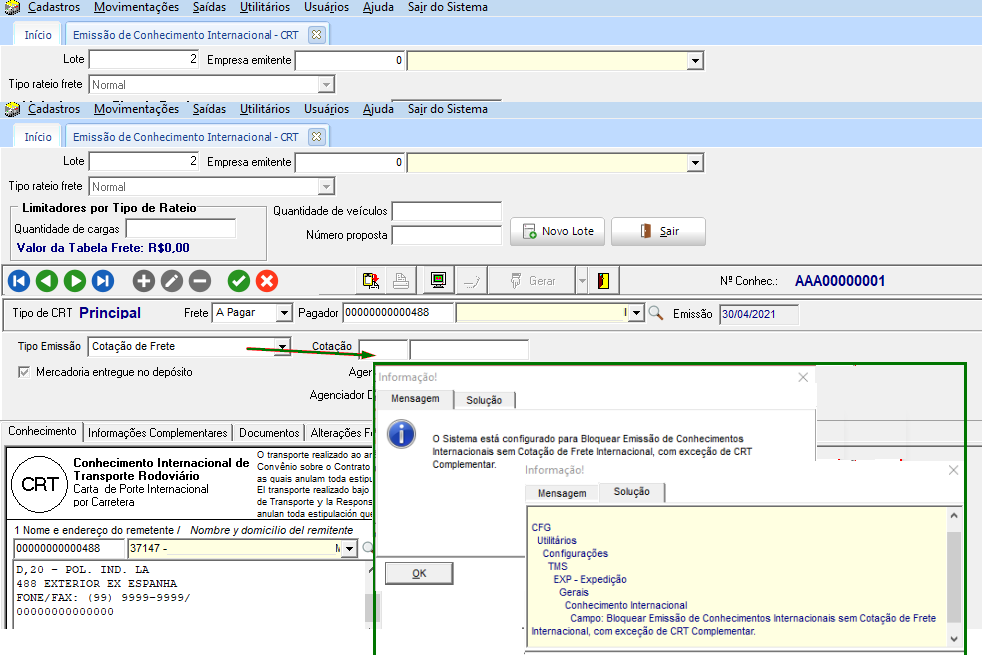Click the Número proposta input field
This screenshot has width=982, height=655.
coord(446,235)
